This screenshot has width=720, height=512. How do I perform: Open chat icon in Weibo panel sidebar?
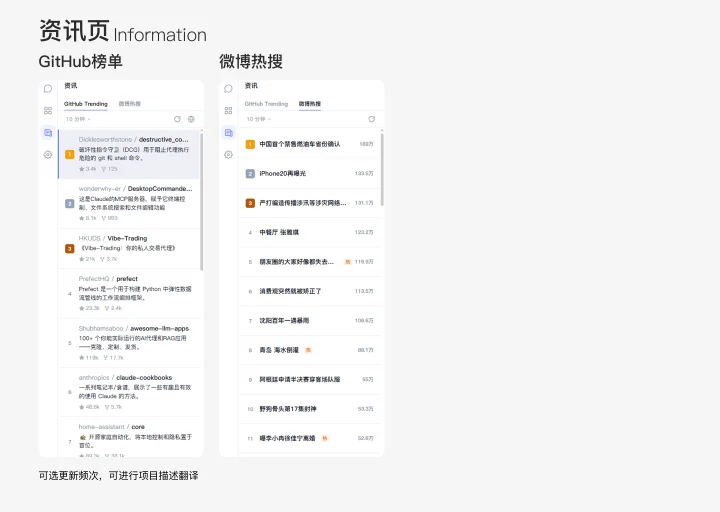click(x=228, y=89)
